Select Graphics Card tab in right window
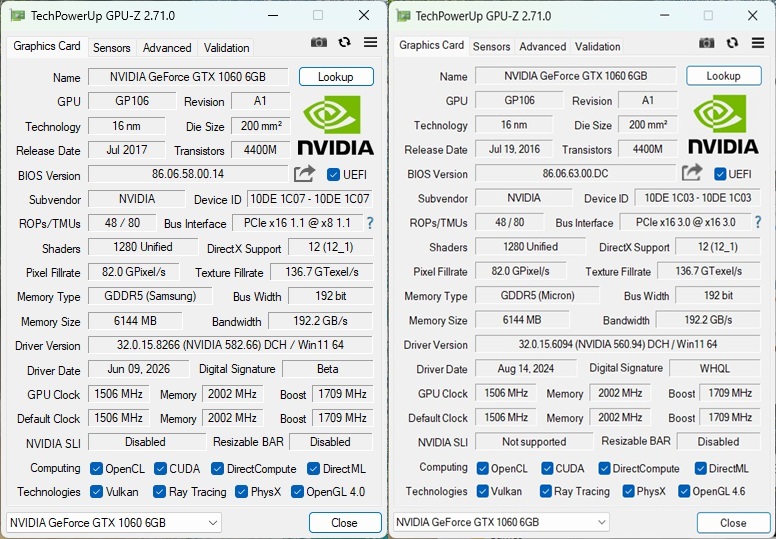Image resolution: width=776 pixels, height=539 pixels. [x=431, y=45]
